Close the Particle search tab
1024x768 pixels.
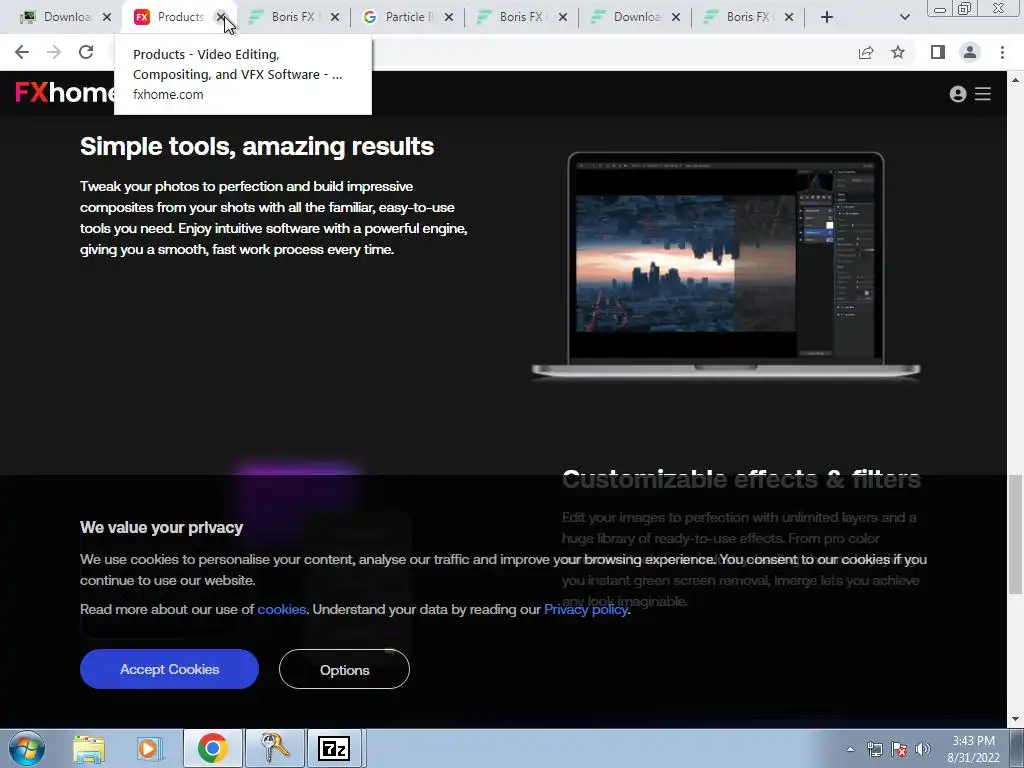pos(449,17)
